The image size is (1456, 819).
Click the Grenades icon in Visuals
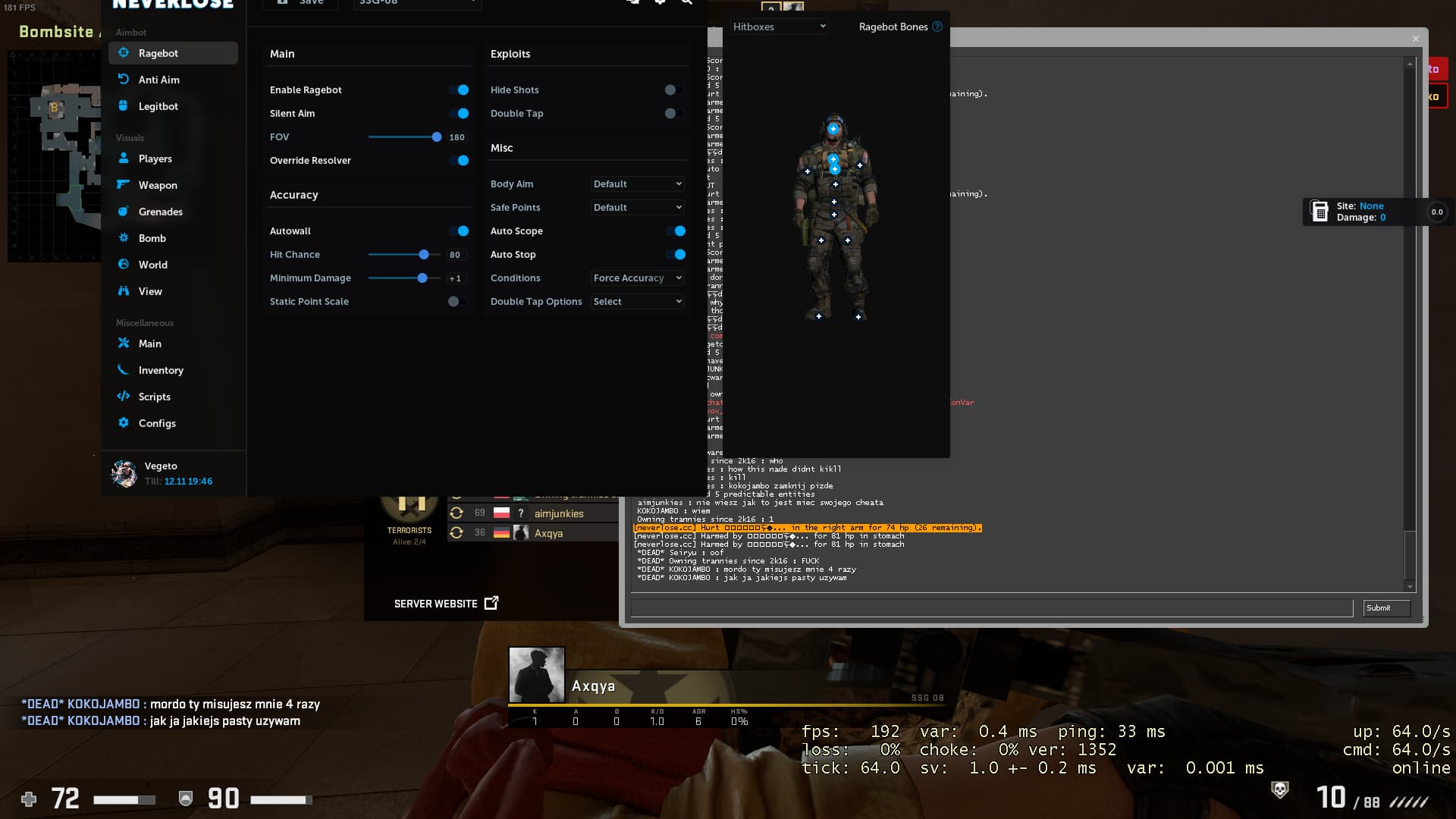click(x=124, y=212)
